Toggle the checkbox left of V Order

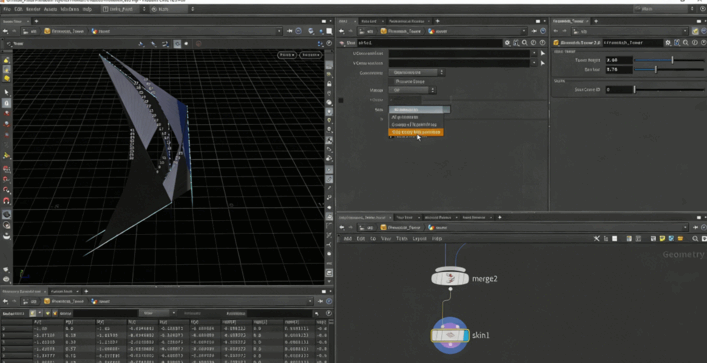(341, 100)
